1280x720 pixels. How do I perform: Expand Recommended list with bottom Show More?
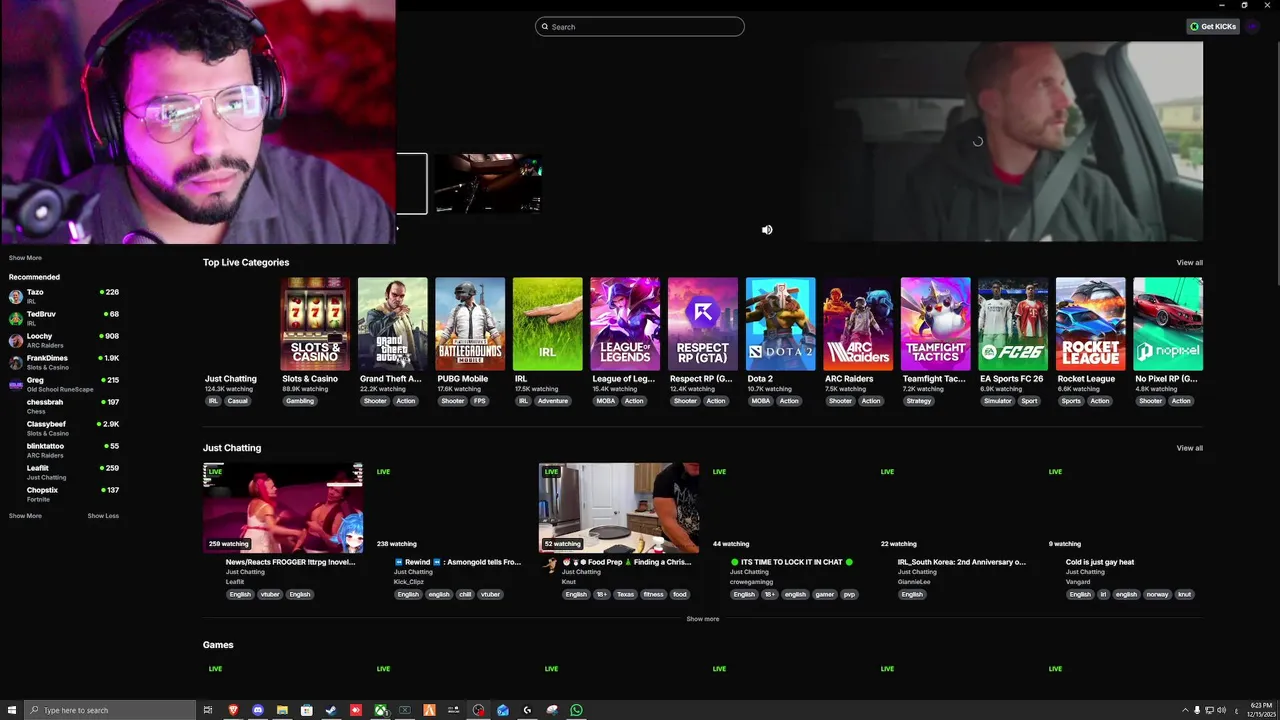[25, 516]
